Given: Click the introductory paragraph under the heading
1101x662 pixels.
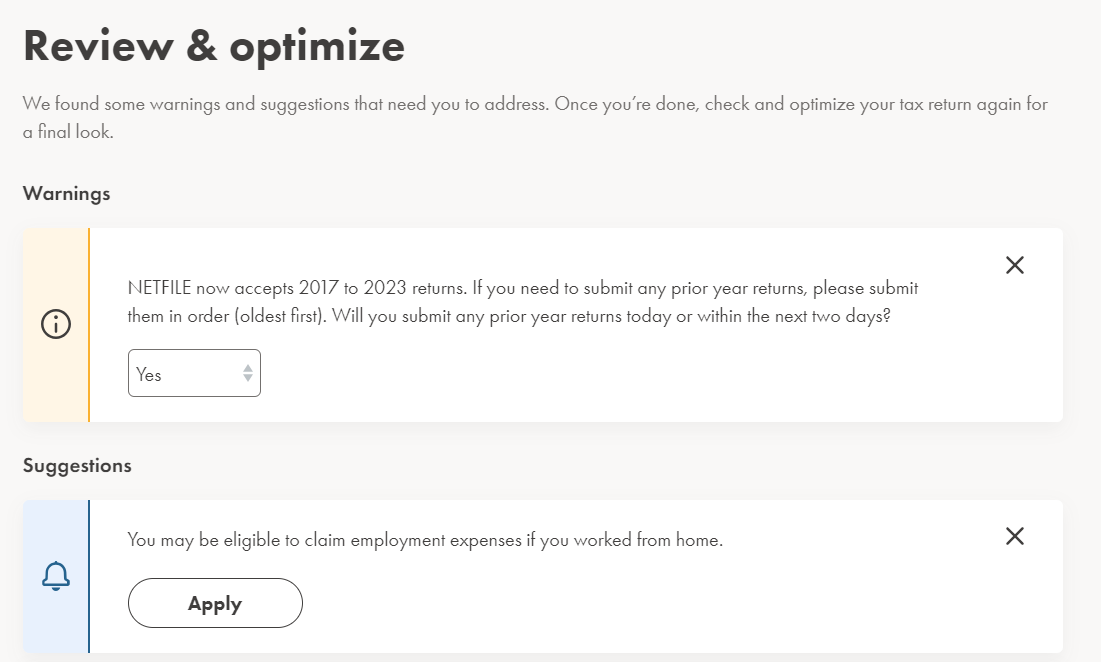Looking at the screenshot, I should (535, 118).
